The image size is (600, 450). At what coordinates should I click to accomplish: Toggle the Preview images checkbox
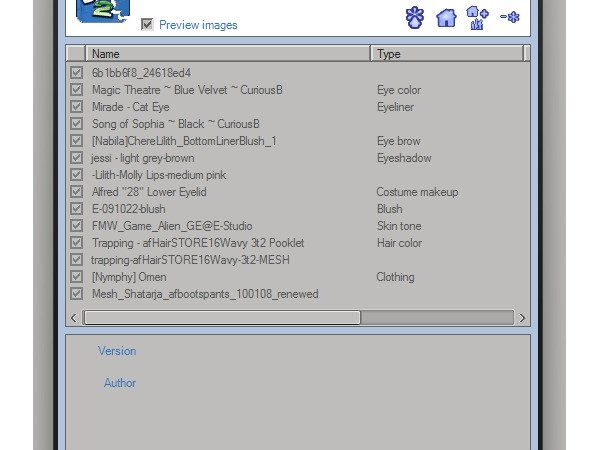147,24
